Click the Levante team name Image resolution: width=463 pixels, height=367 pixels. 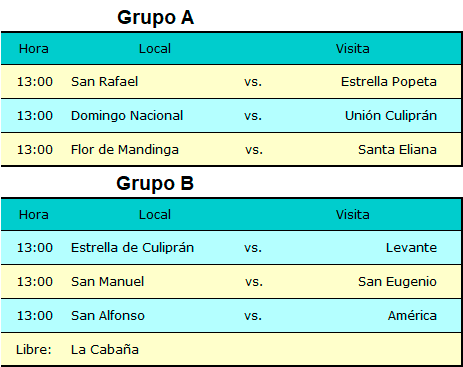411,248
